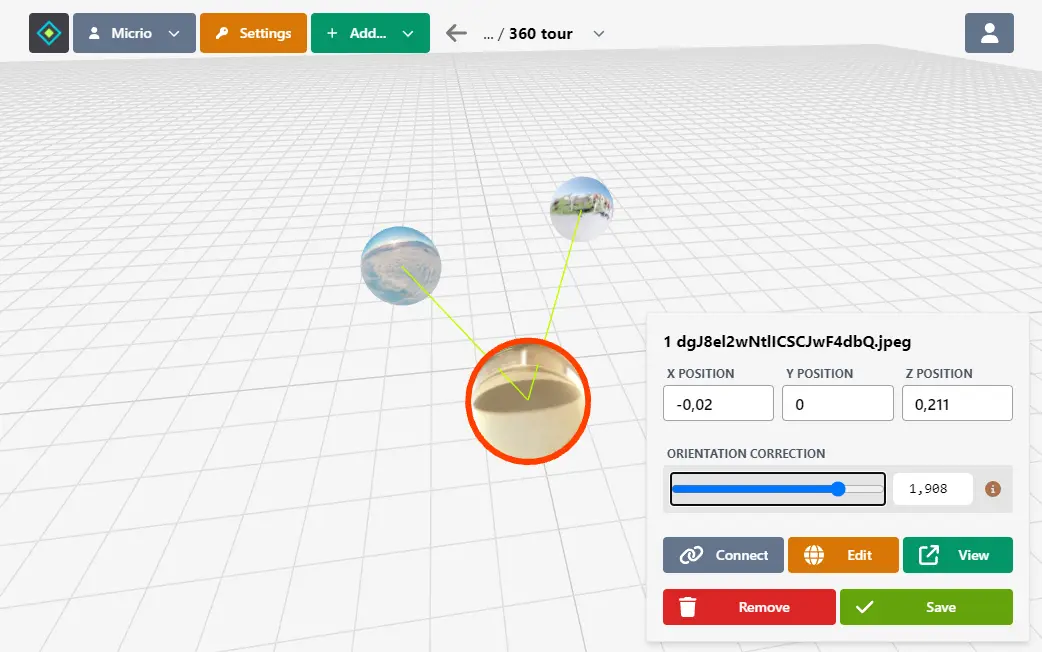Click the Orientation Correction slider

pyautogui.click(x=836, y=489)
